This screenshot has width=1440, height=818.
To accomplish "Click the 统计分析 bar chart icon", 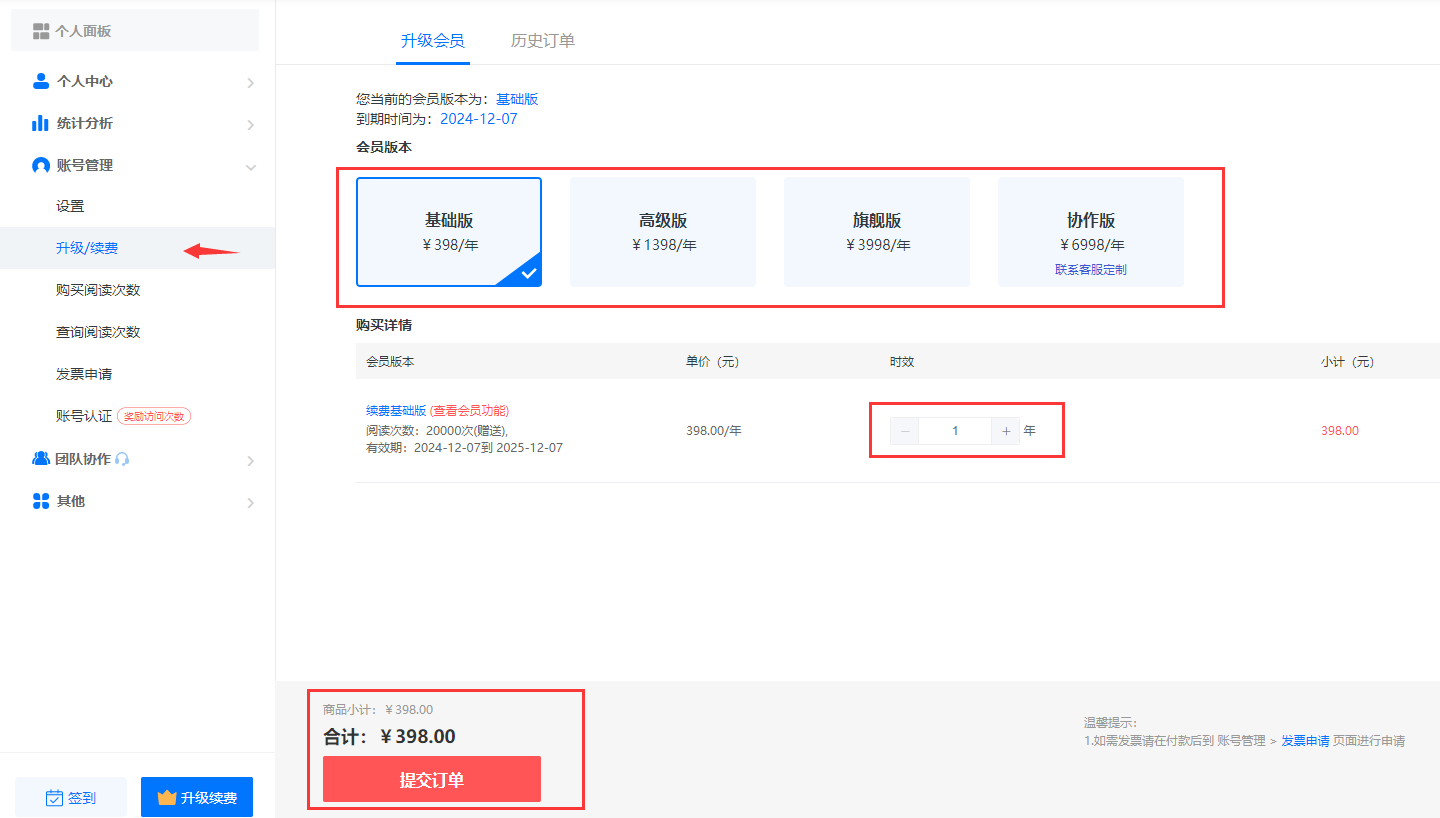I will (40, 123).
